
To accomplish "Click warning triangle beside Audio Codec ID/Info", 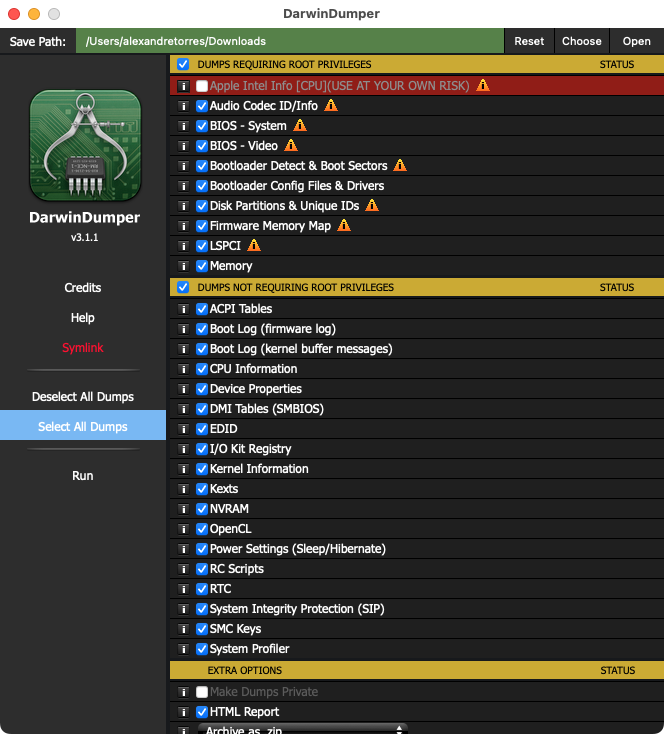I will tap(331, 105).
